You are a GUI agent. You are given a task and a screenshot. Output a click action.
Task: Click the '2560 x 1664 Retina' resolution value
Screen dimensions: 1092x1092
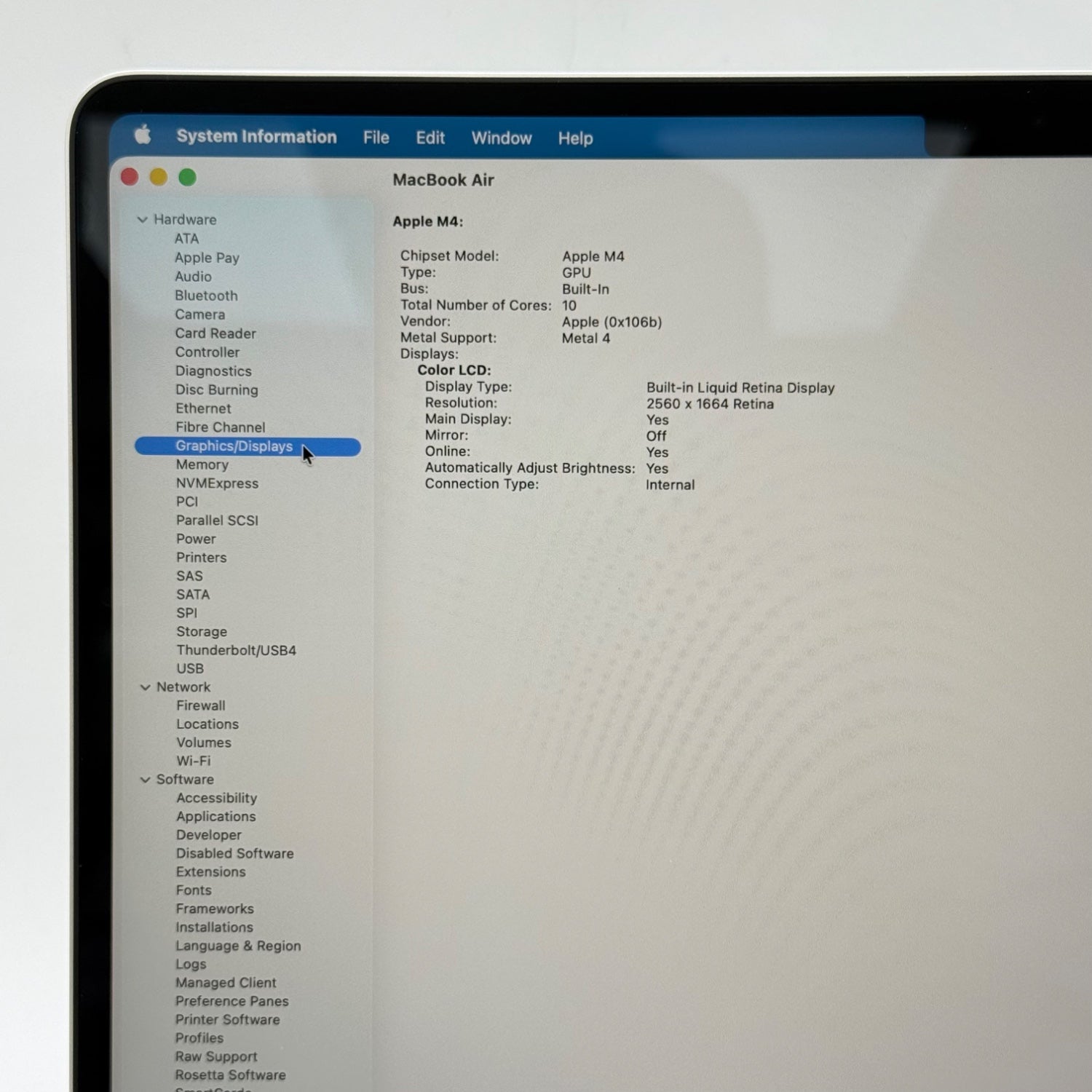point(710,404)
